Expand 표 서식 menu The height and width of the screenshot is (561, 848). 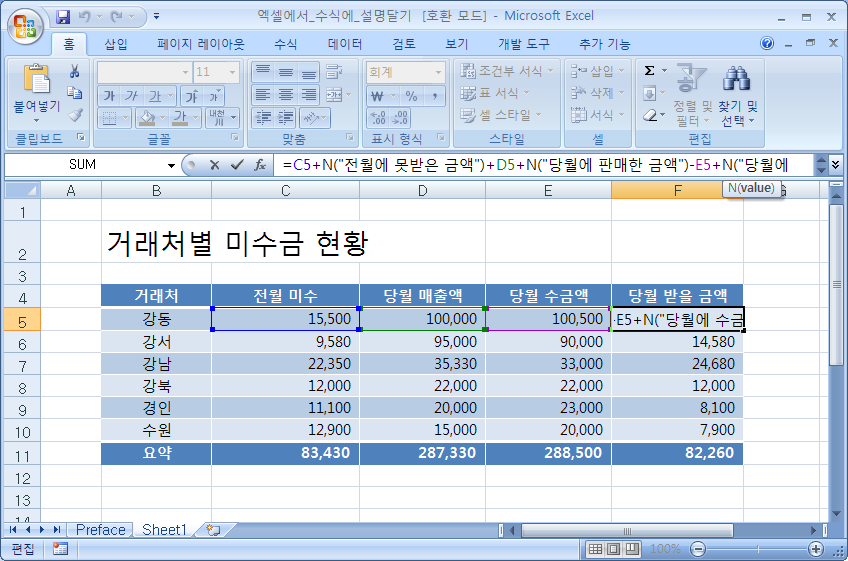pyautogui.click(x=495, y=93)
